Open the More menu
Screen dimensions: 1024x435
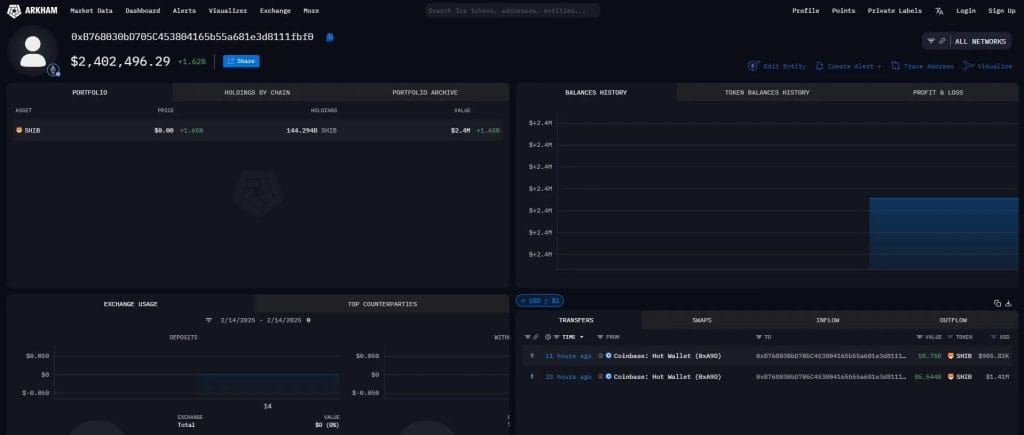pos(311,11)
